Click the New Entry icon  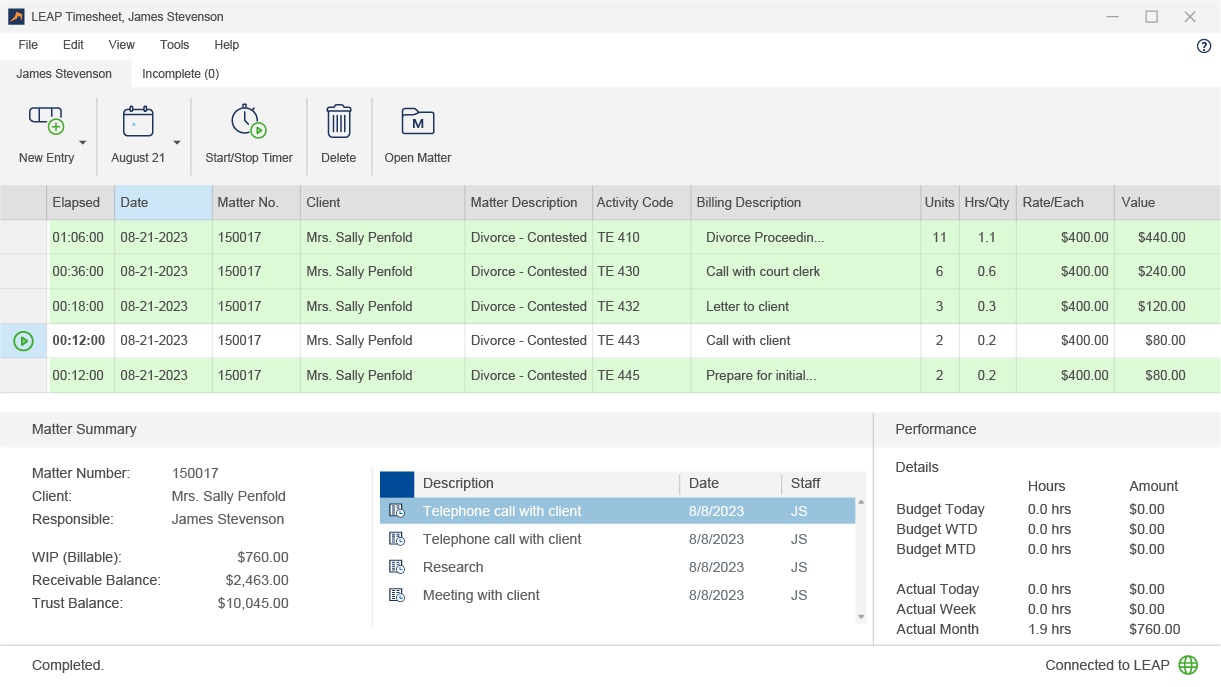(x=45, y=121)
